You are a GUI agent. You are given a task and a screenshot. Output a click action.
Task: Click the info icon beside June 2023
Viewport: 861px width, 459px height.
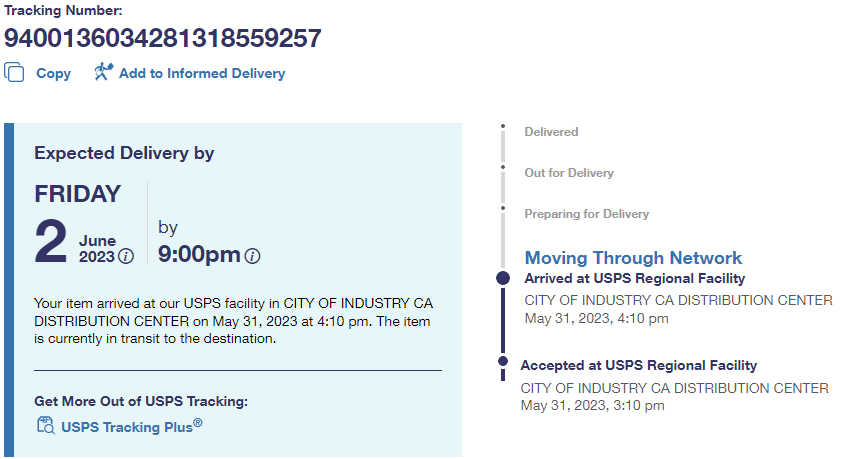point(126,256)
